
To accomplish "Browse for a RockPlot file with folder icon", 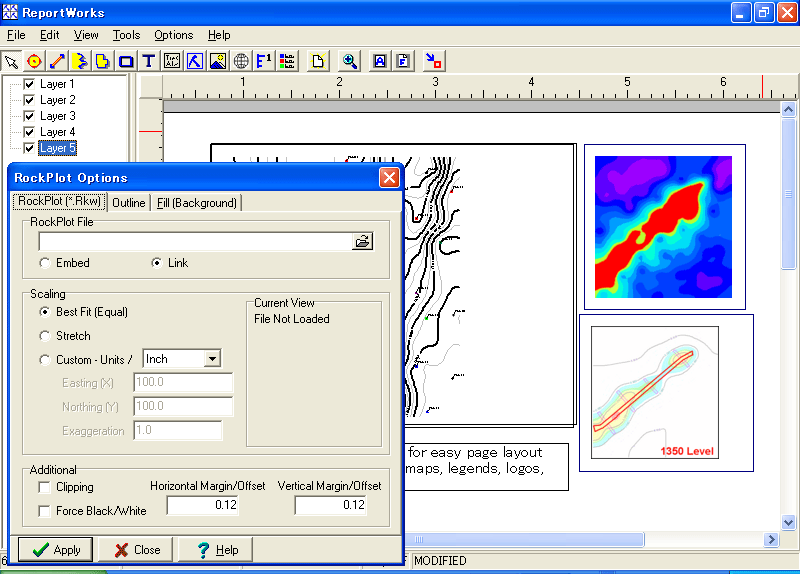I will pos(362,241).
